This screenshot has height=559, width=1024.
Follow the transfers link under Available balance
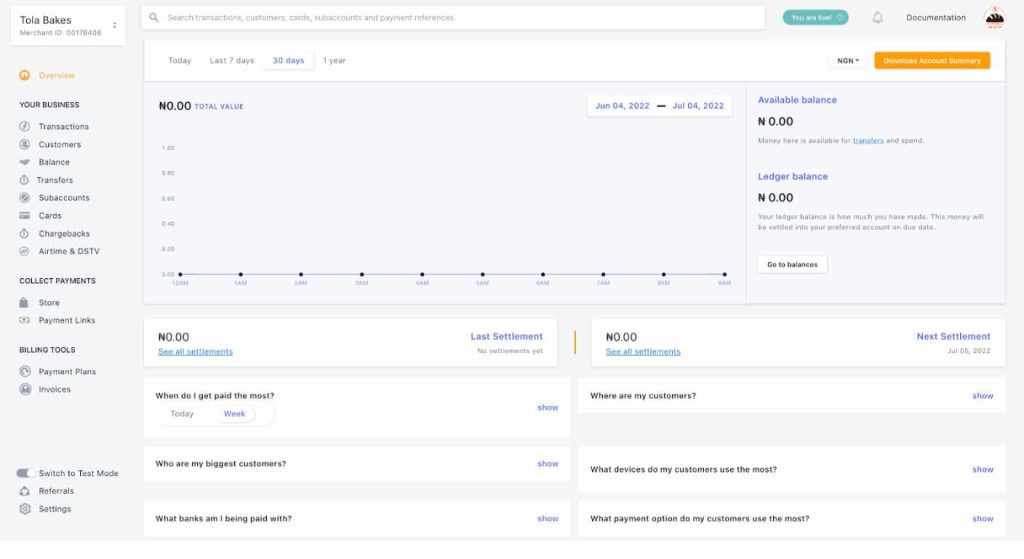[868, 141]
